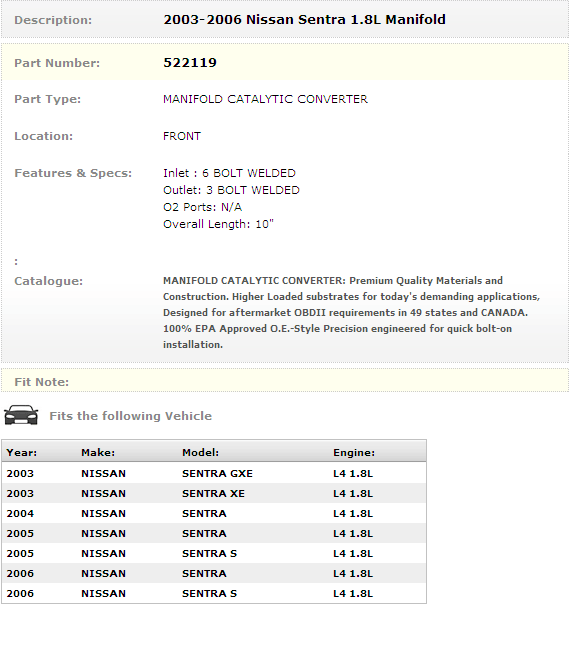
Task: Click the 2003-2006 Nissan Sentra description title
Action: 304,20
